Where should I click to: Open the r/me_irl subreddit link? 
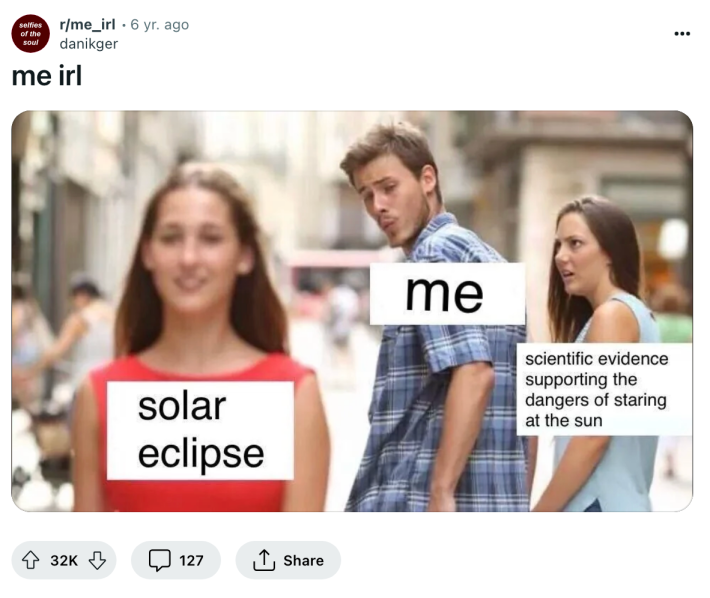[87, 24]
